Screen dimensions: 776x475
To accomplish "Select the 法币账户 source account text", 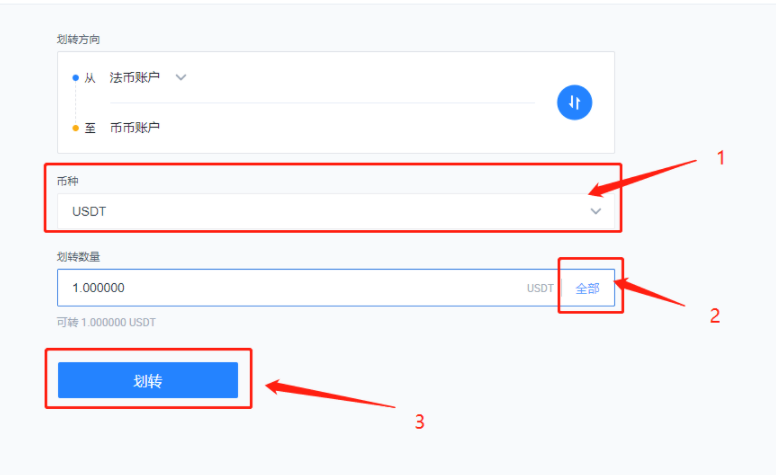I will pos(135,78).
